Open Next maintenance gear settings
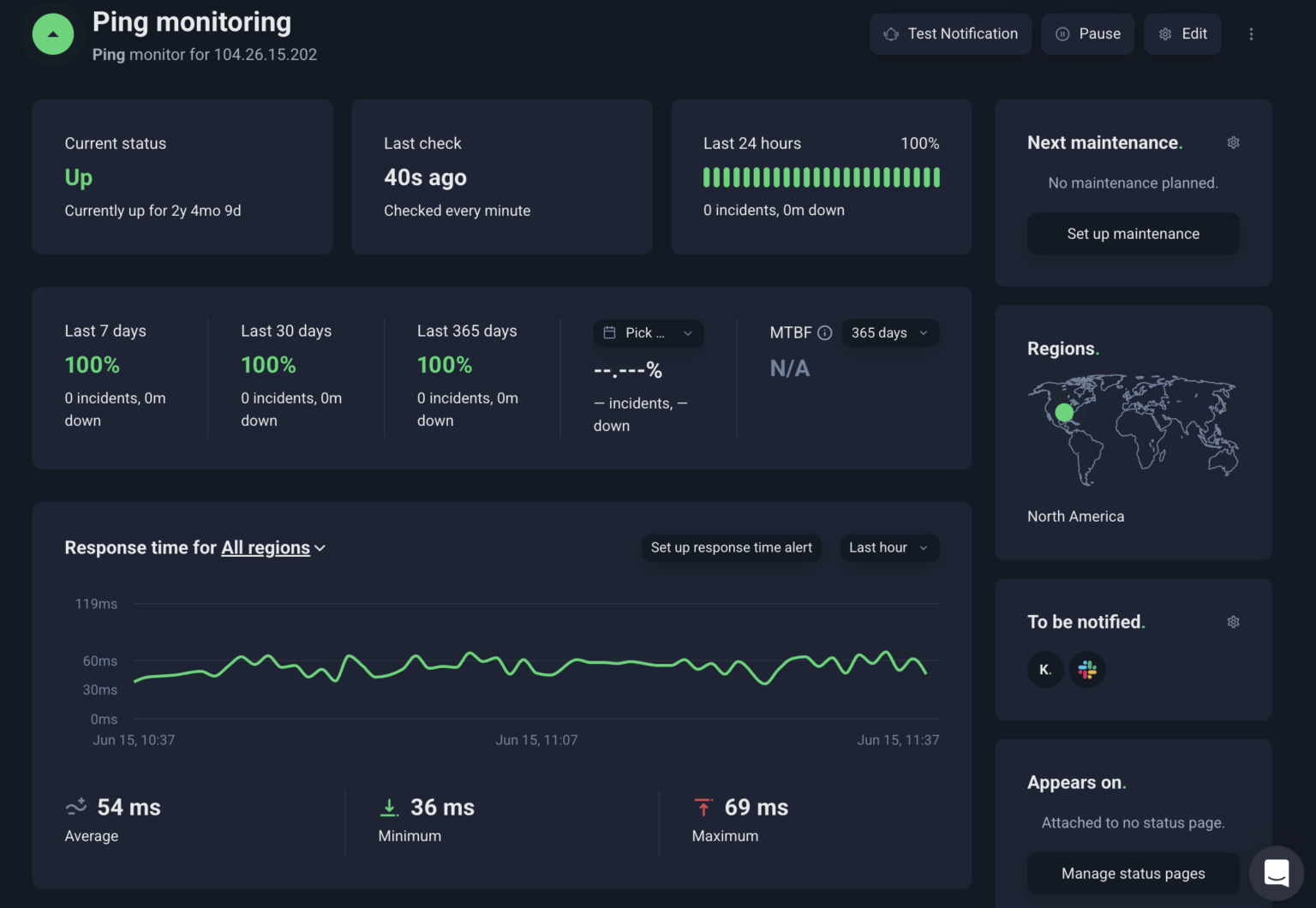The width and height of the screenshot is (1316, 908). 1233,143
